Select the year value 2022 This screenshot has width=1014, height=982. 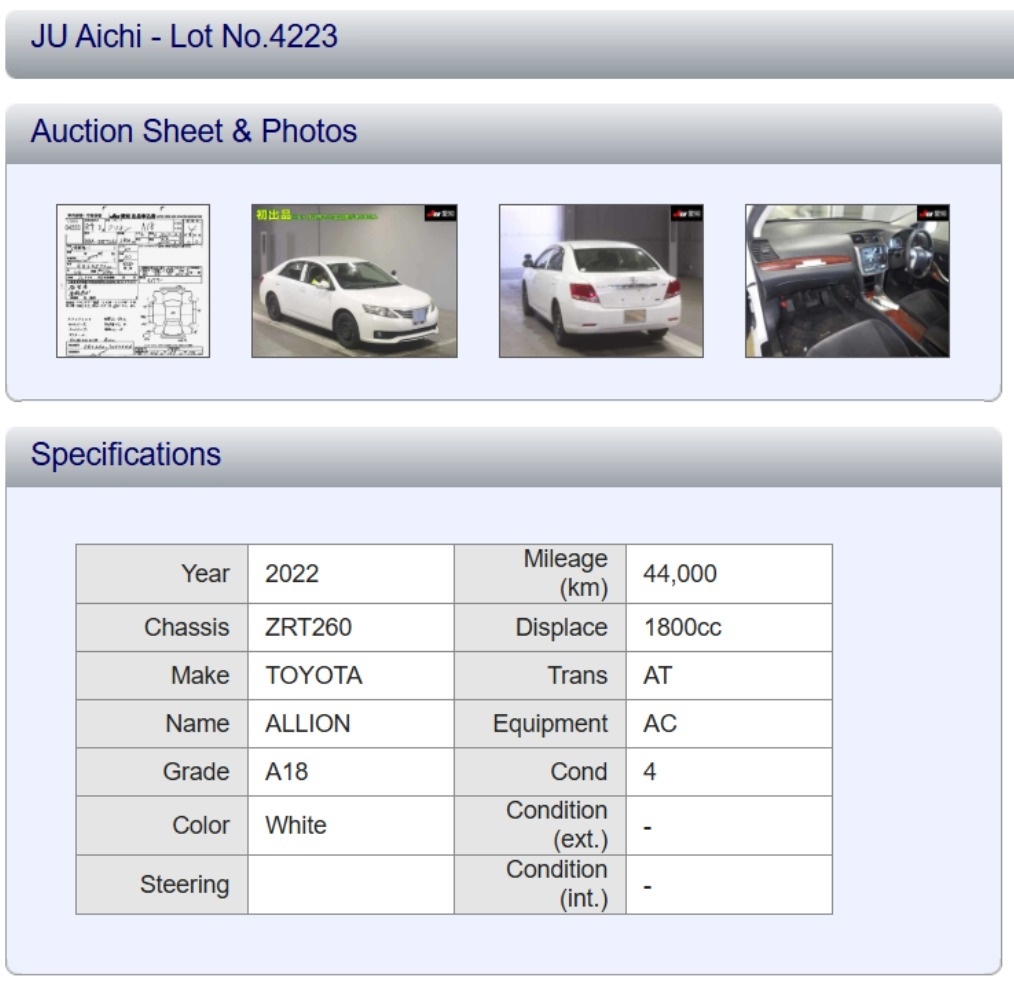[x=292, y=574]
